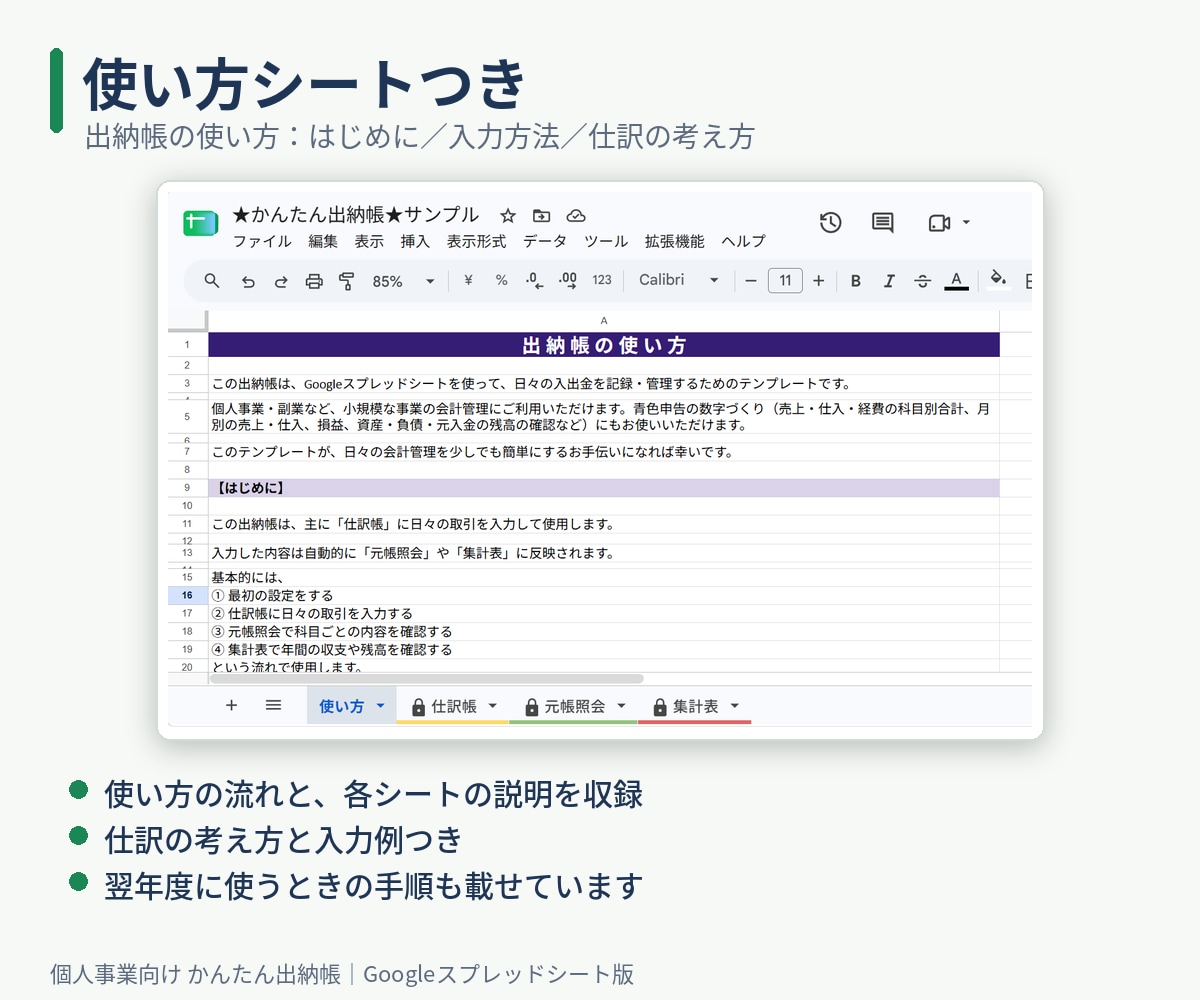Click cell reading ③ 元帳照会で科目ごとの内容を確認する
The image size is (1200, 1000).
point(604,631)
